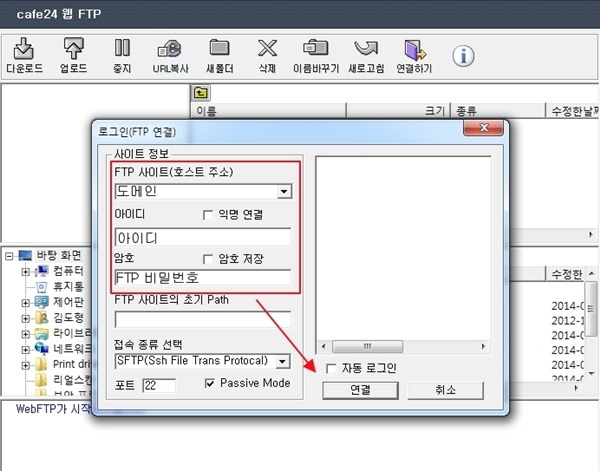Image resolution: width=600 pixels, height=471 pixels.
Task: Open the FTP 사이트 host address dropdown
Action: [284, 191]
